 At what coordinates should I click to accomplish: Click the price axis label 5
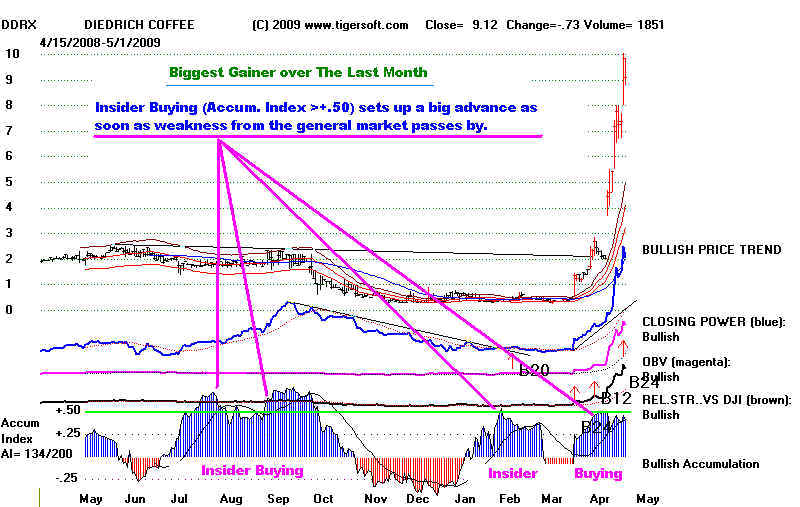9,182
